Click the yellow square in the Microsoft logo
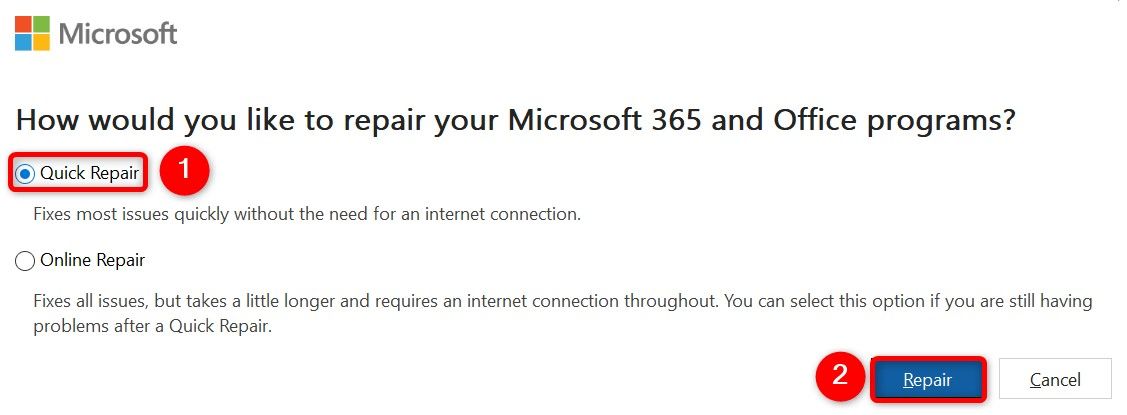This screenshot has height=415, width=1127. click(41, 42)
